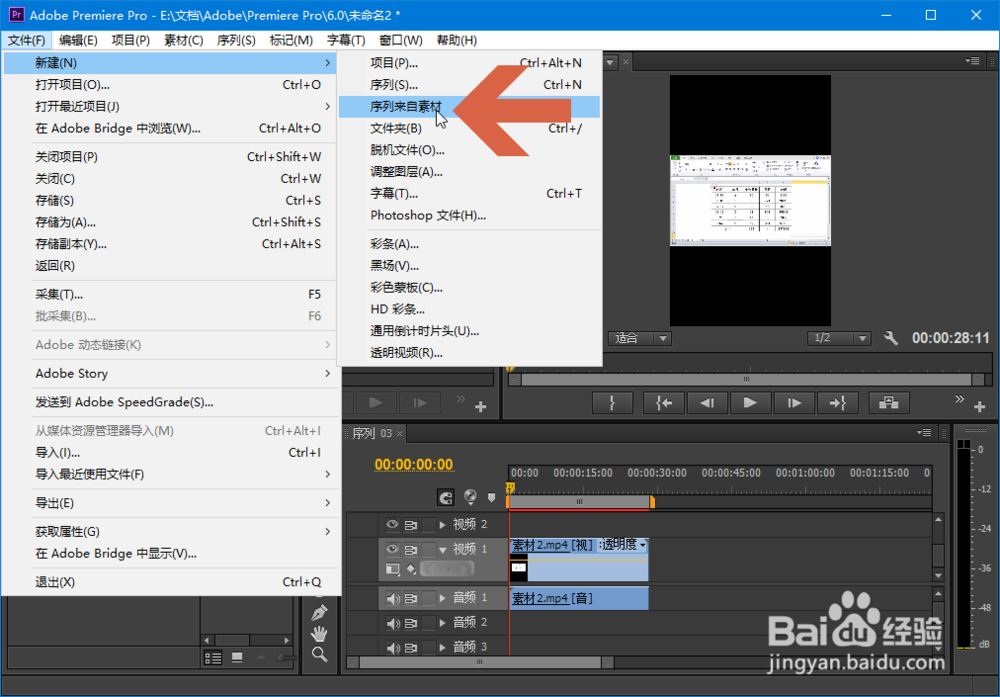Mute 音频 1 track speaker toggle
The width and height of the screenshot is (1000, 697).
coord(393,598)
